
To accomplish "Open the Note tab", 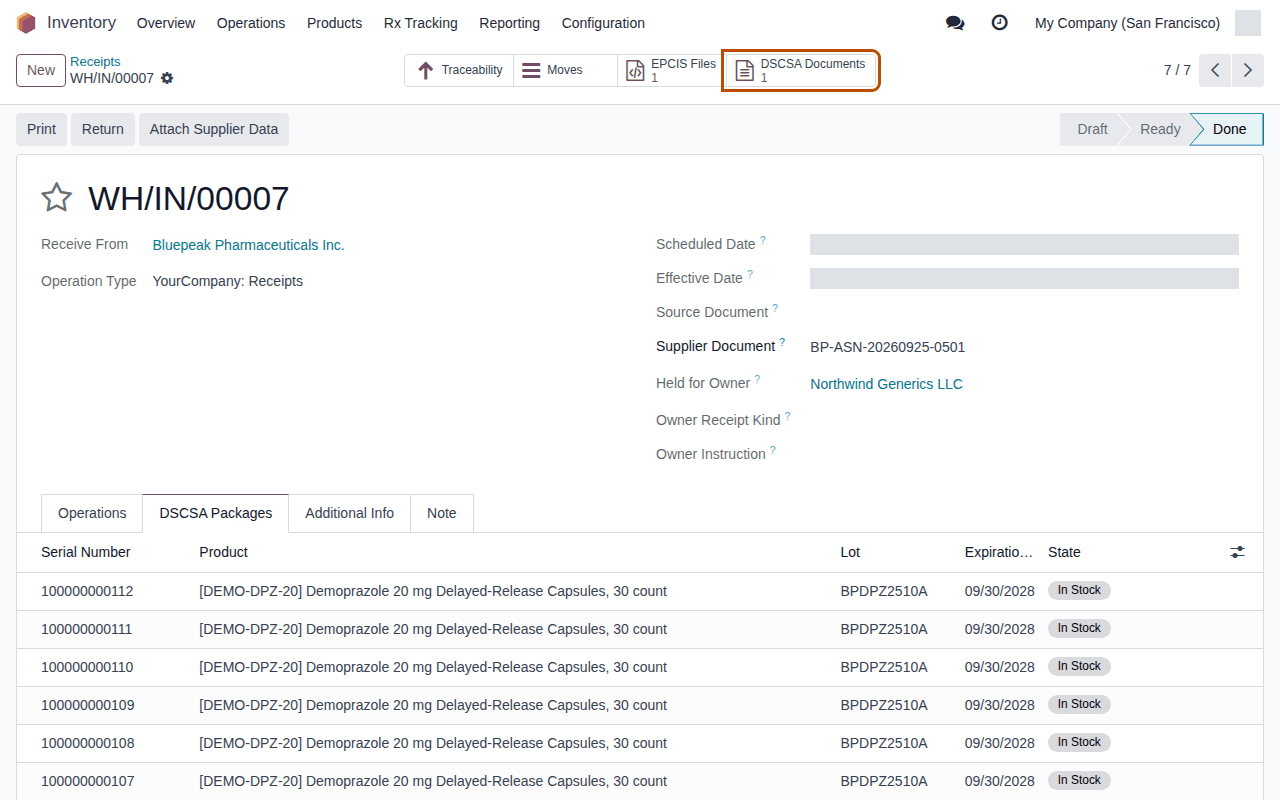I will click(442, 513).
